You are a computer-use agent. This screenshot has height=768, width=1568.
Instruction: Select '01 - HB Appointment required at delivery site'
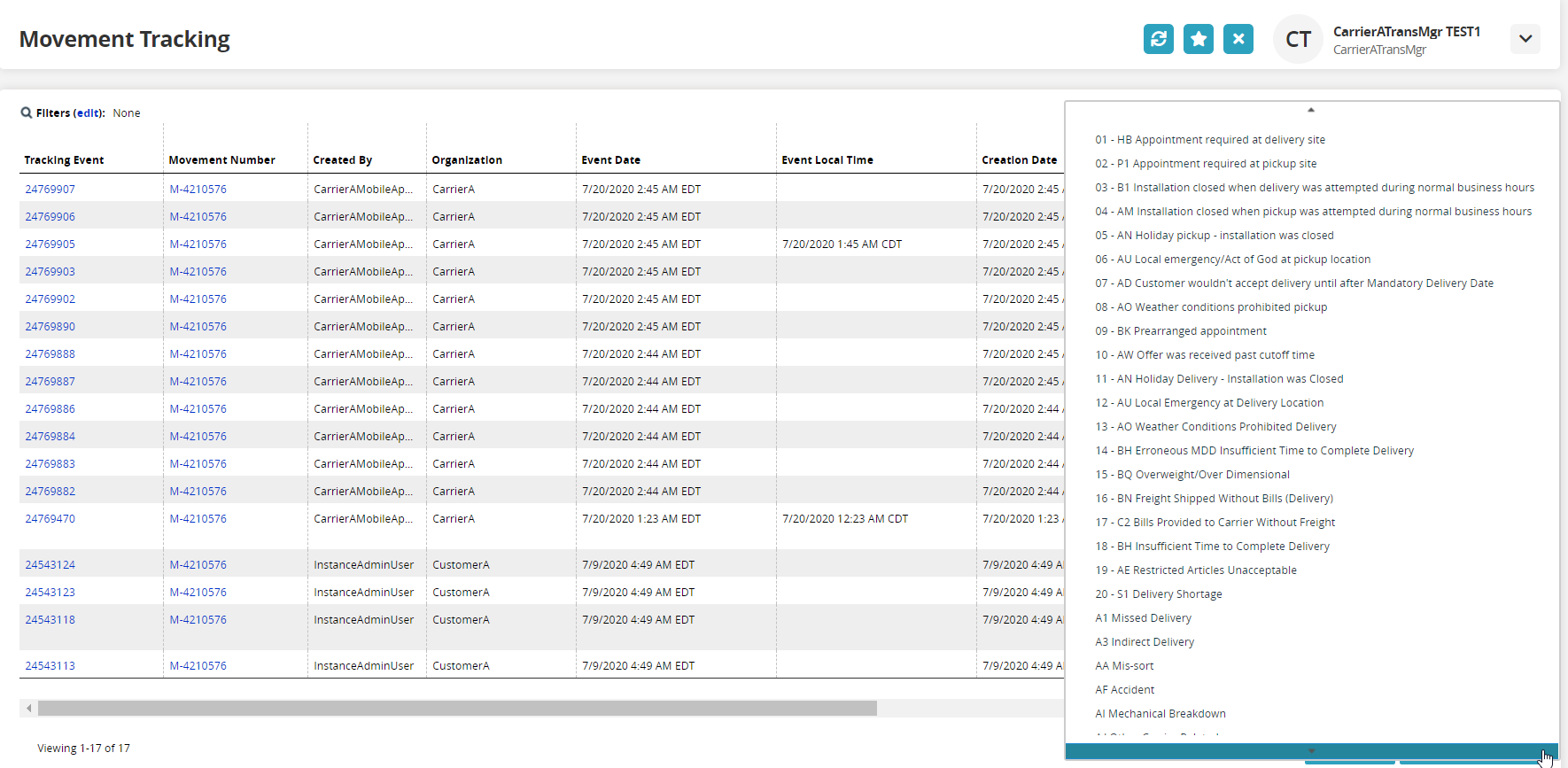tap(1210, 140)
